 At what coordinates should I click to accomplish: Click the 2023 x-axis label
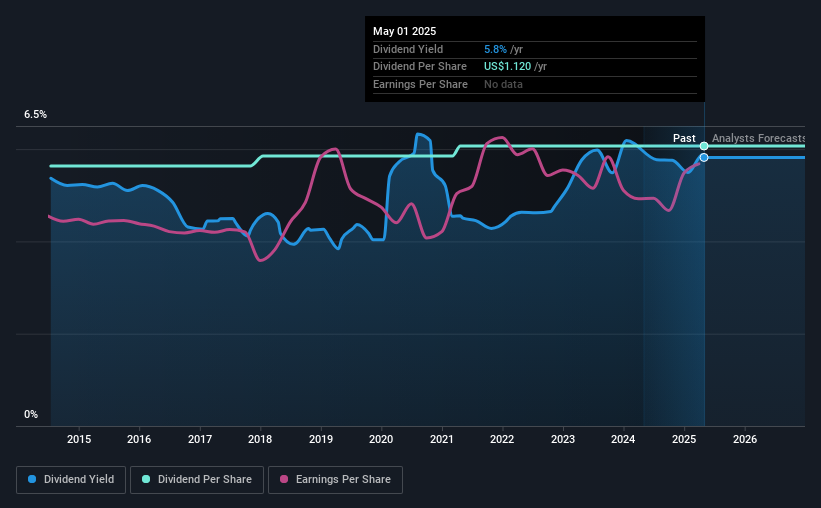tap(563, 439)
